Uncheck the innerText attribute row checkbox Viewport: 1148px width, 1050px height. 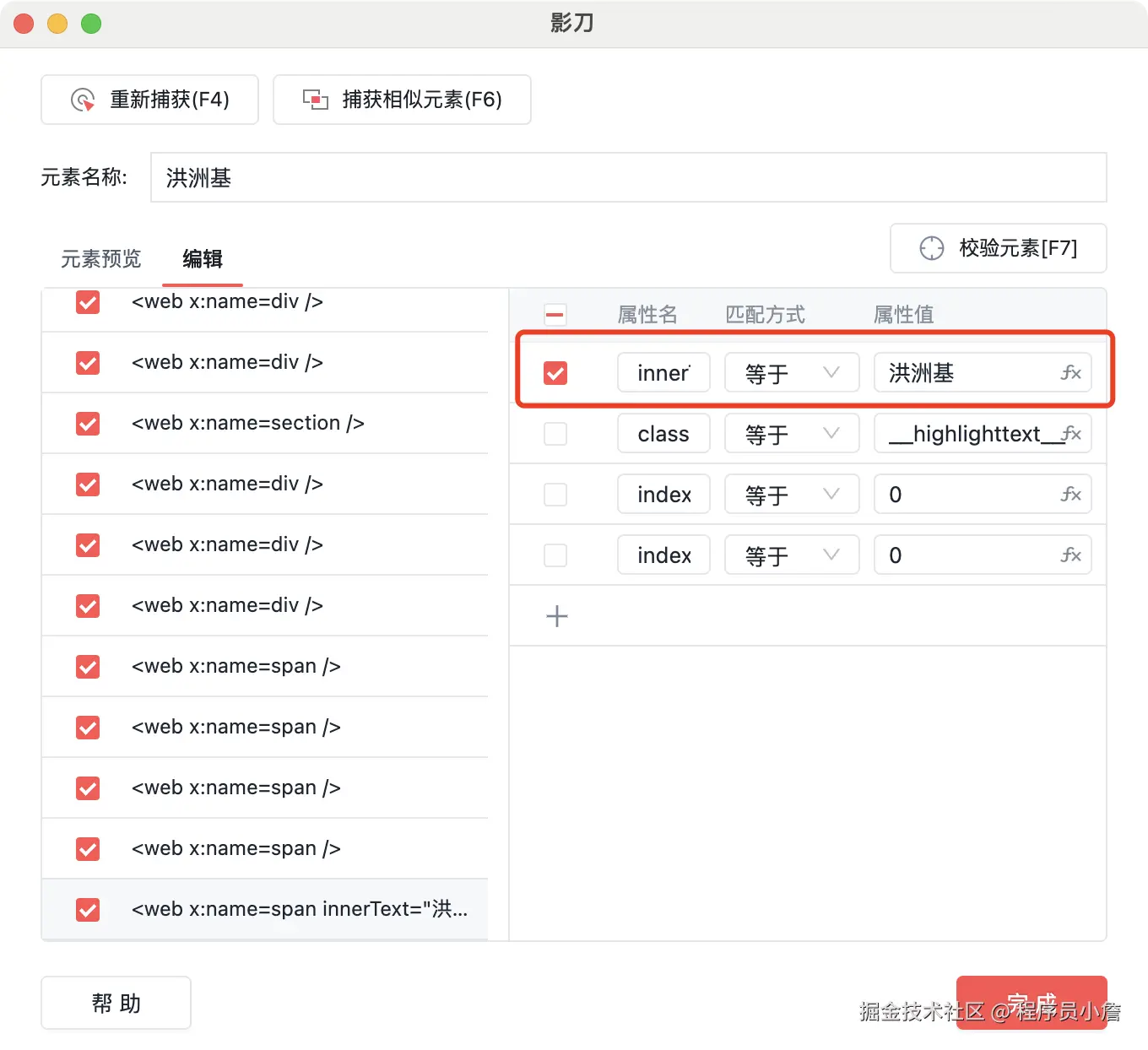click(x=555, y=373)
